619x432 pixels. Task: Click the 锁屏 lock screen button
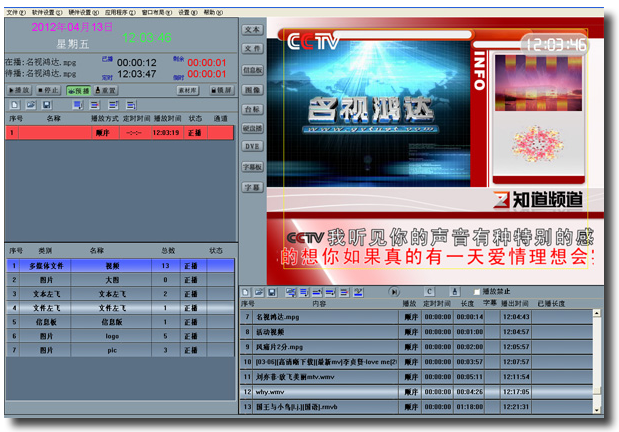click(x=221, y=90)
